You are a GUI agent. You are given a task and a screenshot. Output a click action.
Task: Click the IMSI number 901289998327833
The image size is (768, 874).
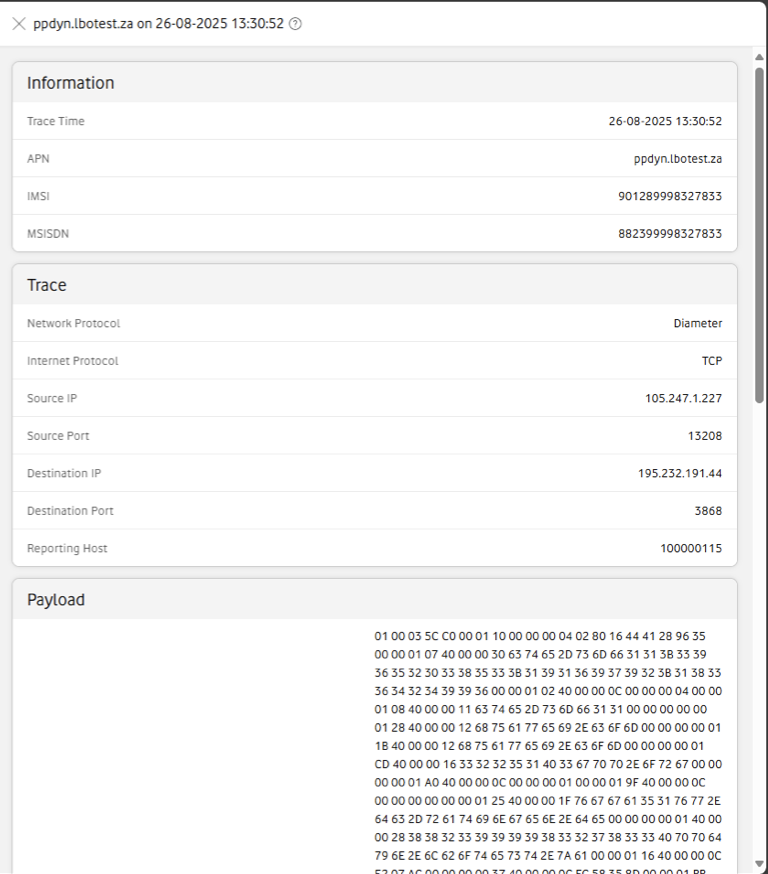(669, 196)
